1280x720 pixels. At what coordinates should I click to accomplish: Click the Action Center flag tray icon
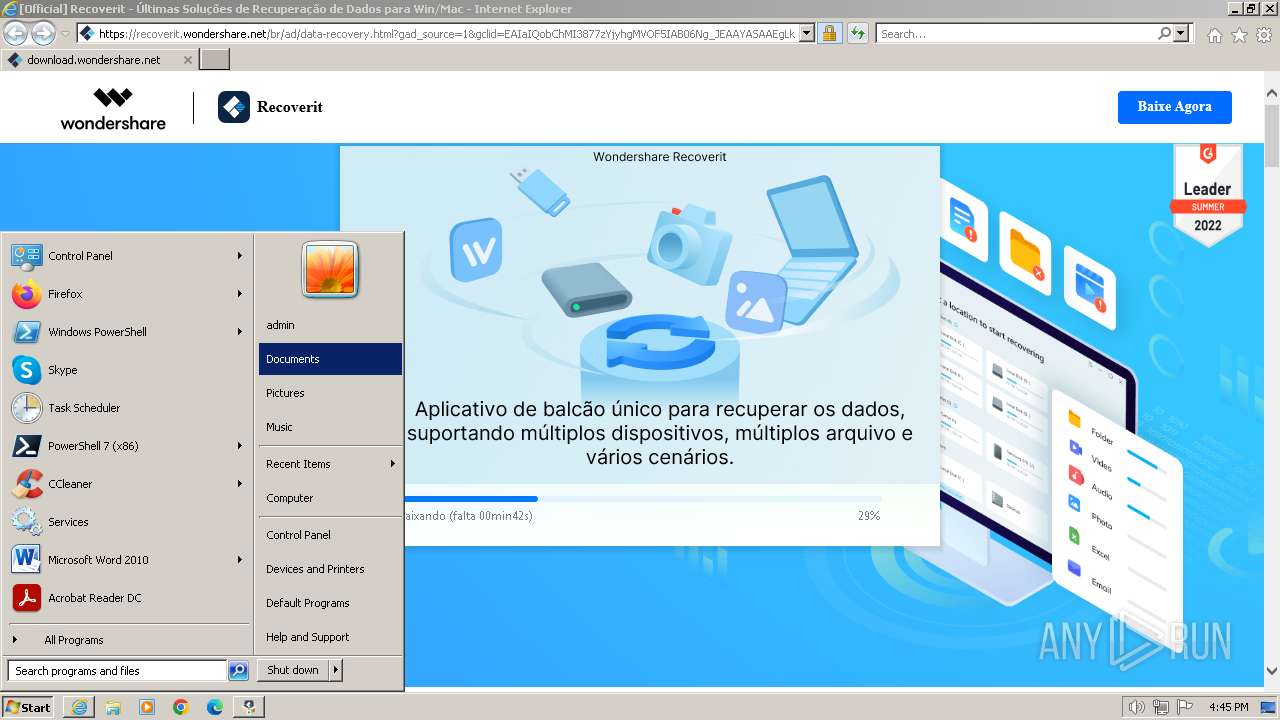click(1185, 707)
